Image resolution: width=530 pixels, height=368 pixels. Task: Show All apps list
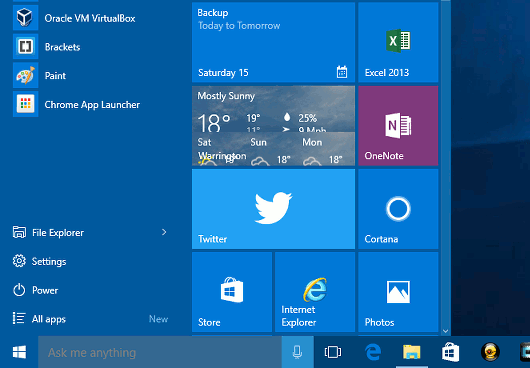pyautogui.click(x=39, y=319)
